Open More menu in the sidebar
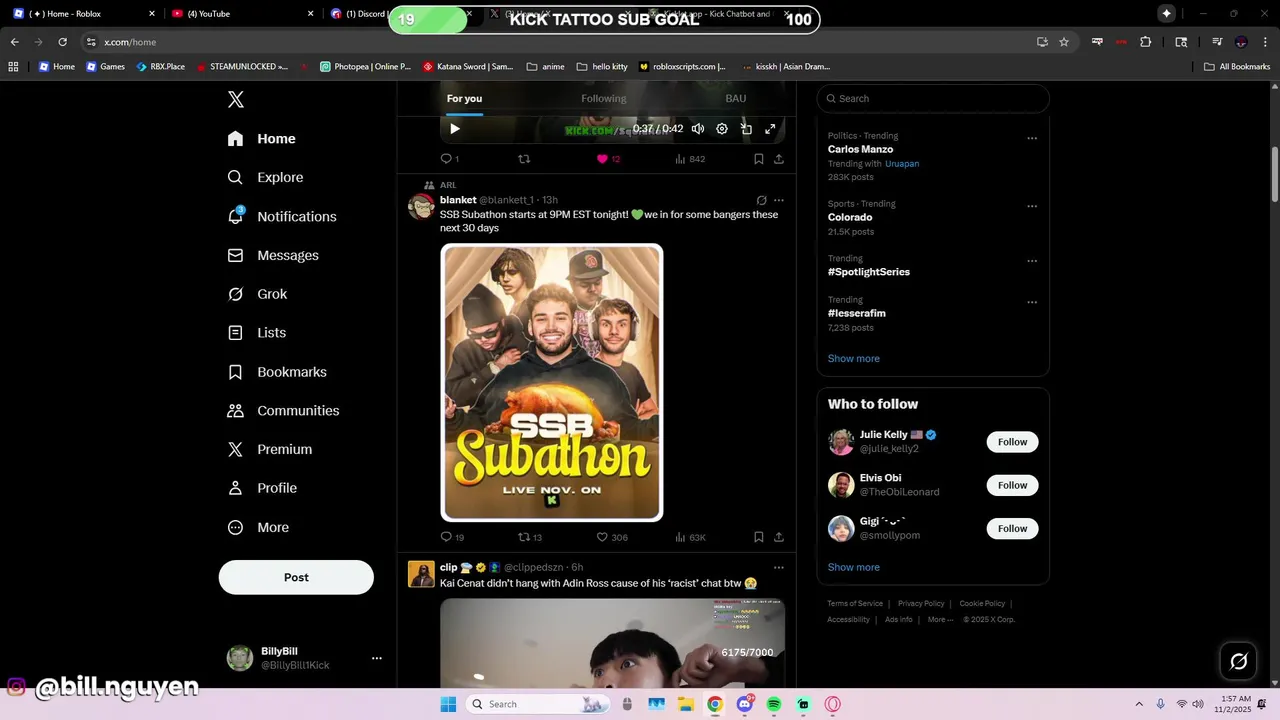This screenshot has width=1280, height=720. pos(258,527)
